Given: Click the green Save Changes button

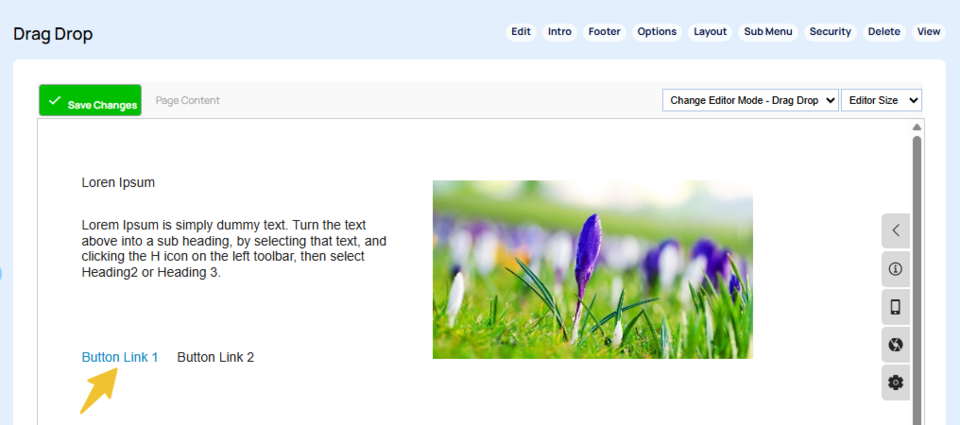Looking at the screenshot, I should point(90,101).
